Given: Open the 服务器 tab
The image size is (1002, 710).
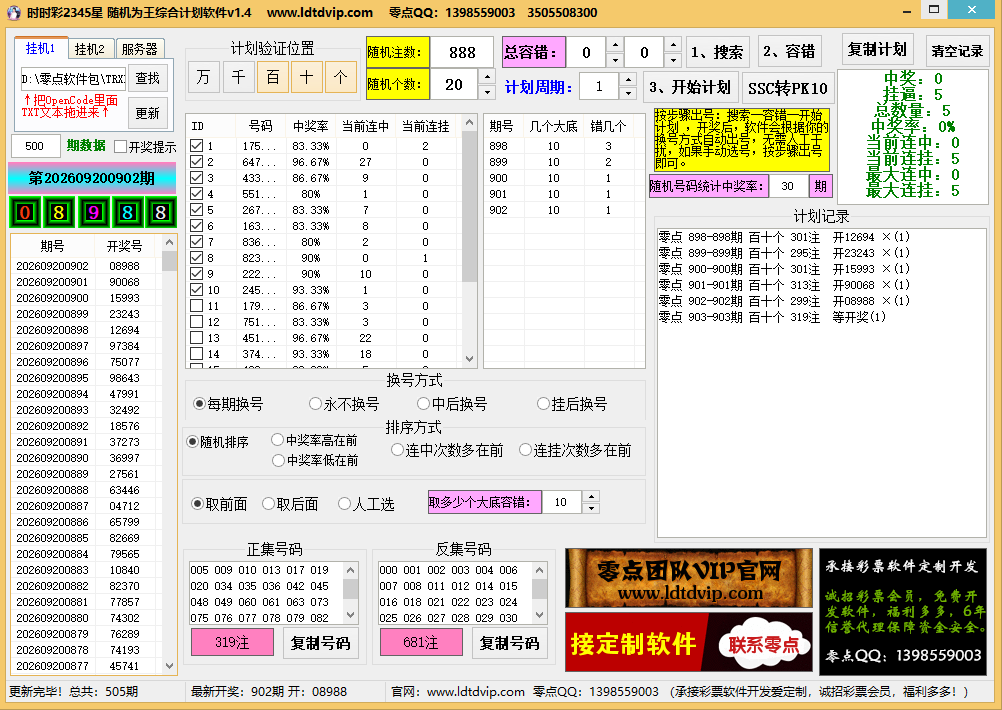Looking at the screenshot, I should [x=139, y=49].
